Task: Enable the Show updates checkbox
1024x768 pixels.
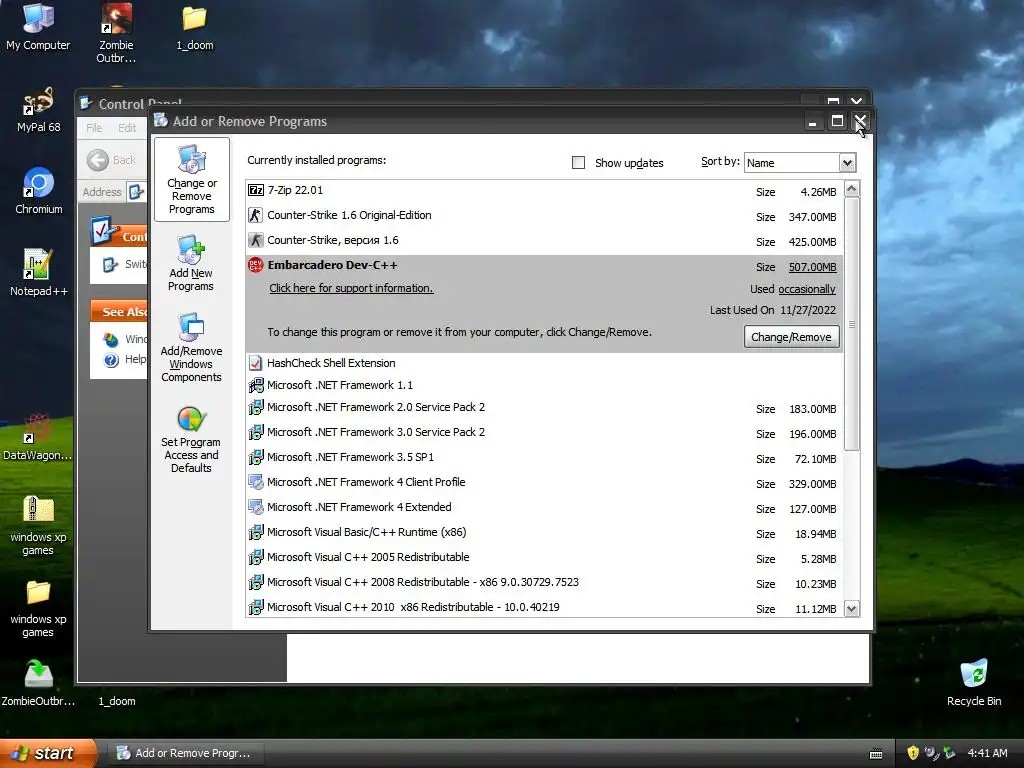Action: pos(579,163)
